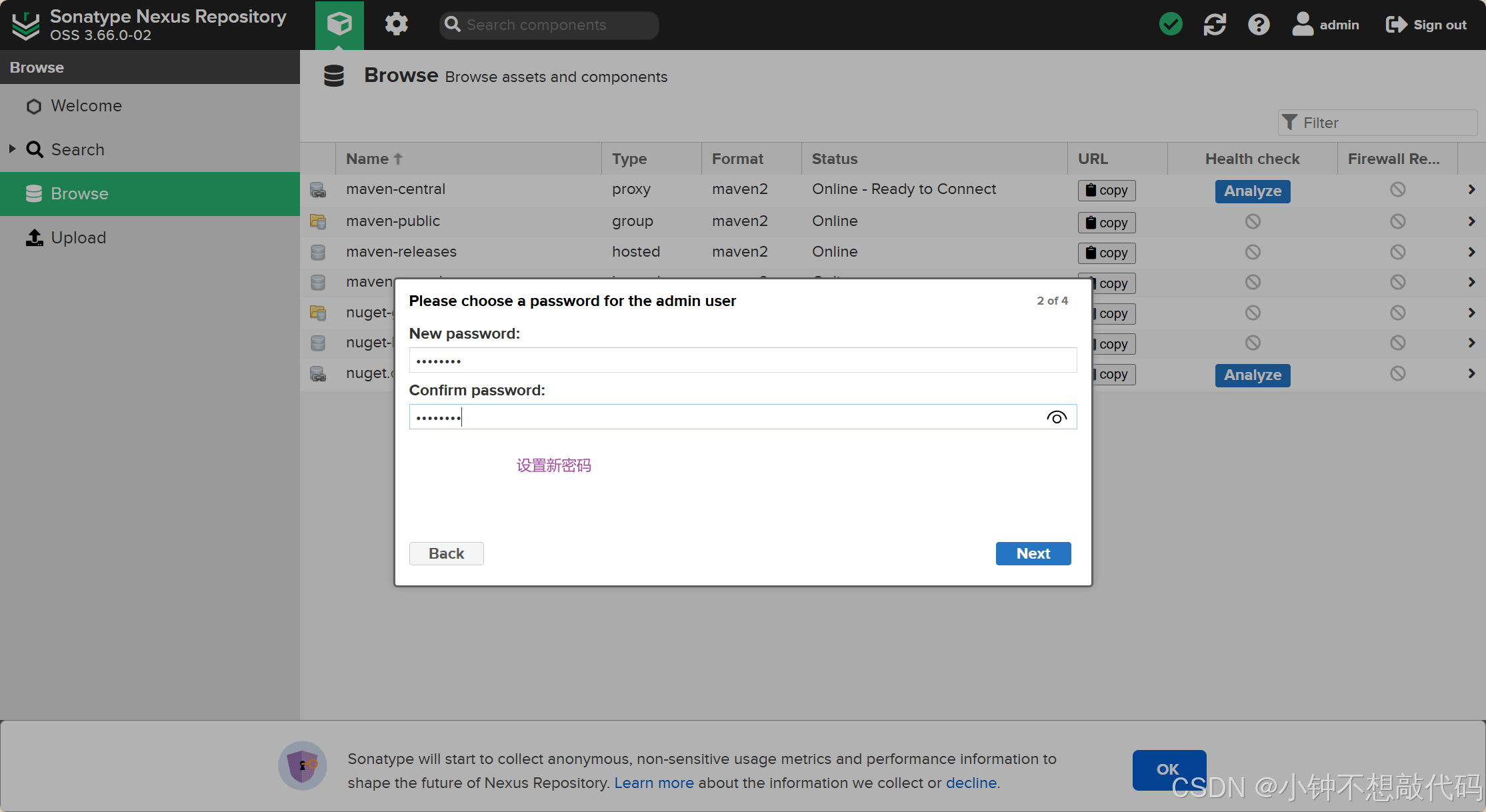Click maven-releases firewall report unavailable icon

point(1398,252)
